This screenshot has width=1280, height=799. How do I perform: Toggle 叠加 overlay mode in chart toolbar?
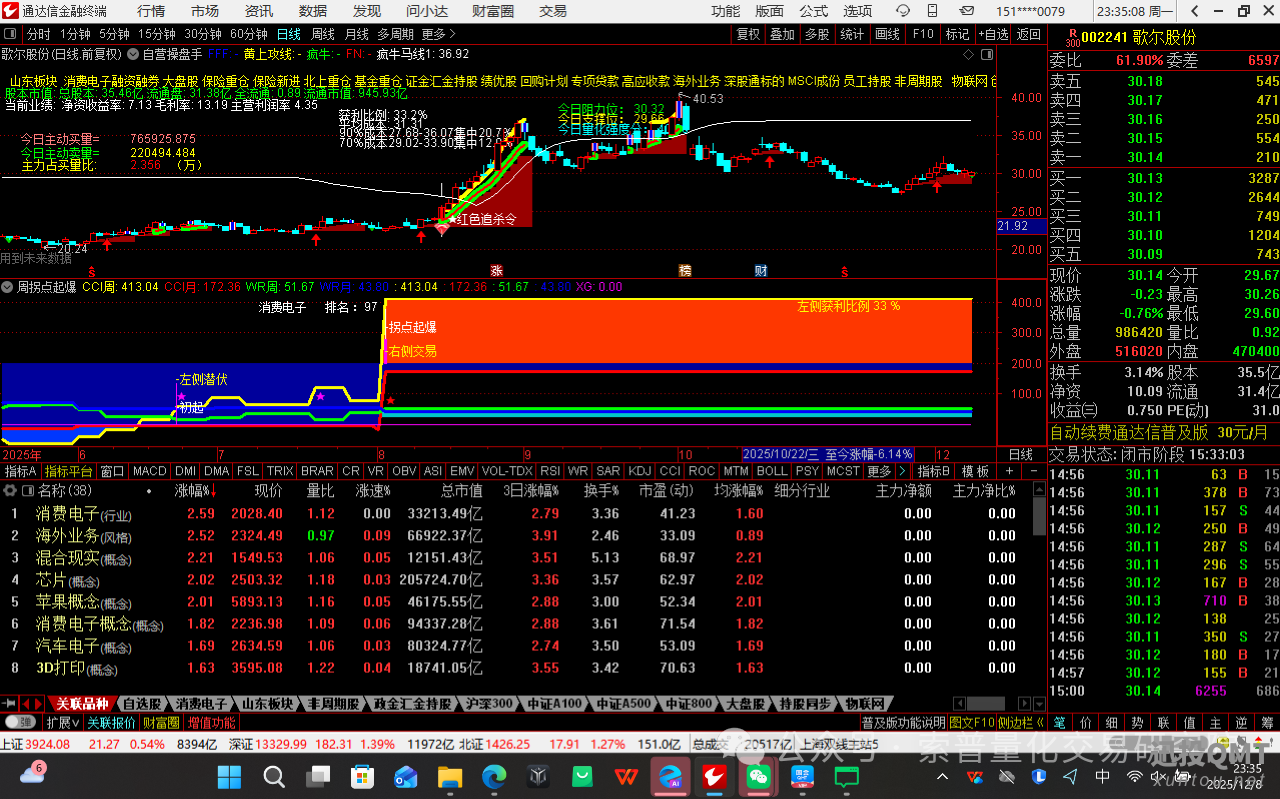pos(782,34)
